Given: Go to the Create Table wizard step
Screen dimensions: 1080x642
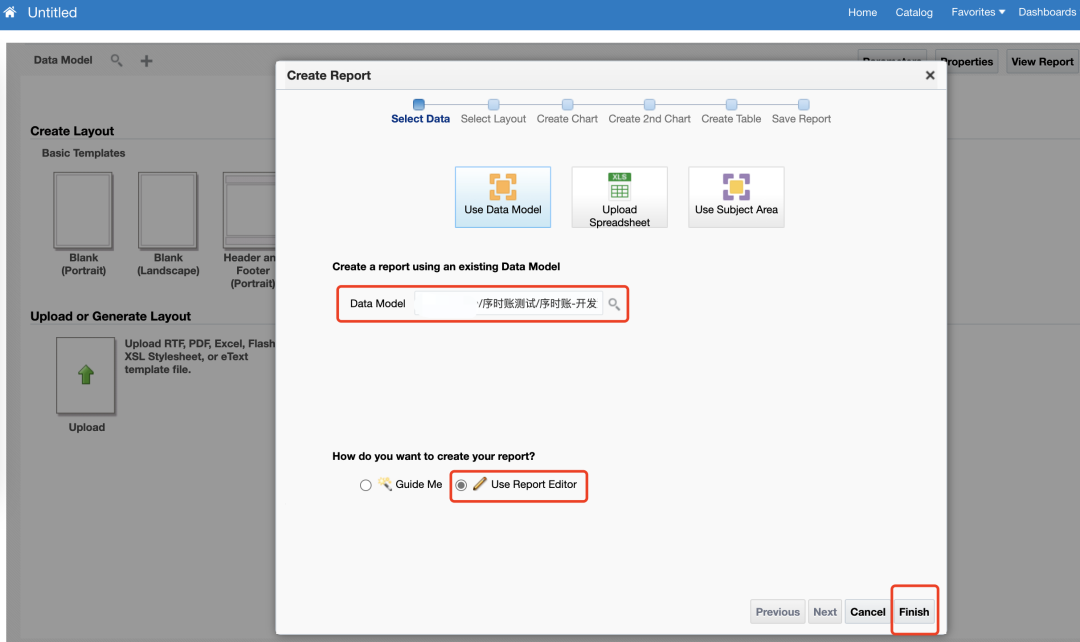Looking at the screenshot, I should click(x=731, y=112).
